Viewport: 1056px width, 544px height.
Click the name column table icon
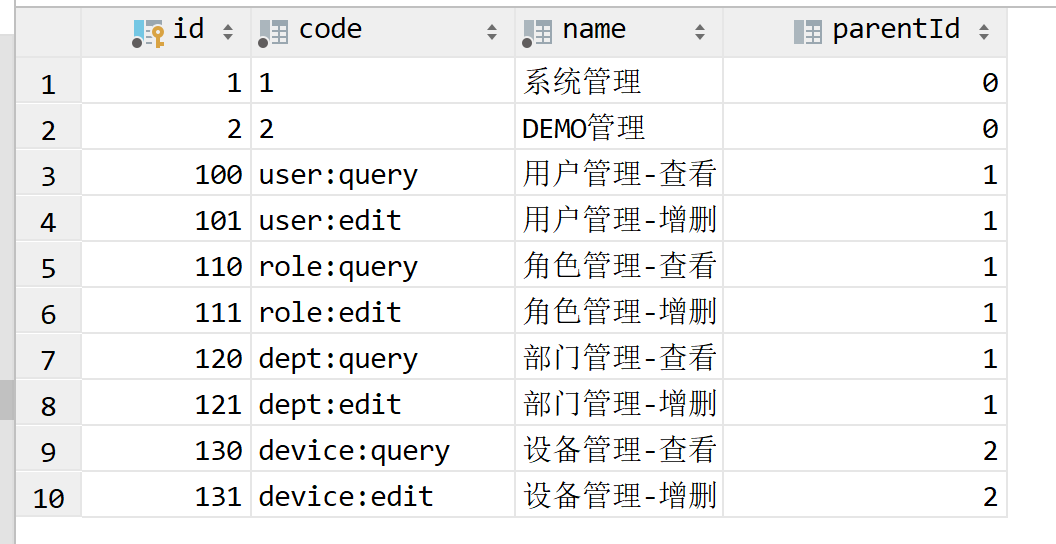537,33
